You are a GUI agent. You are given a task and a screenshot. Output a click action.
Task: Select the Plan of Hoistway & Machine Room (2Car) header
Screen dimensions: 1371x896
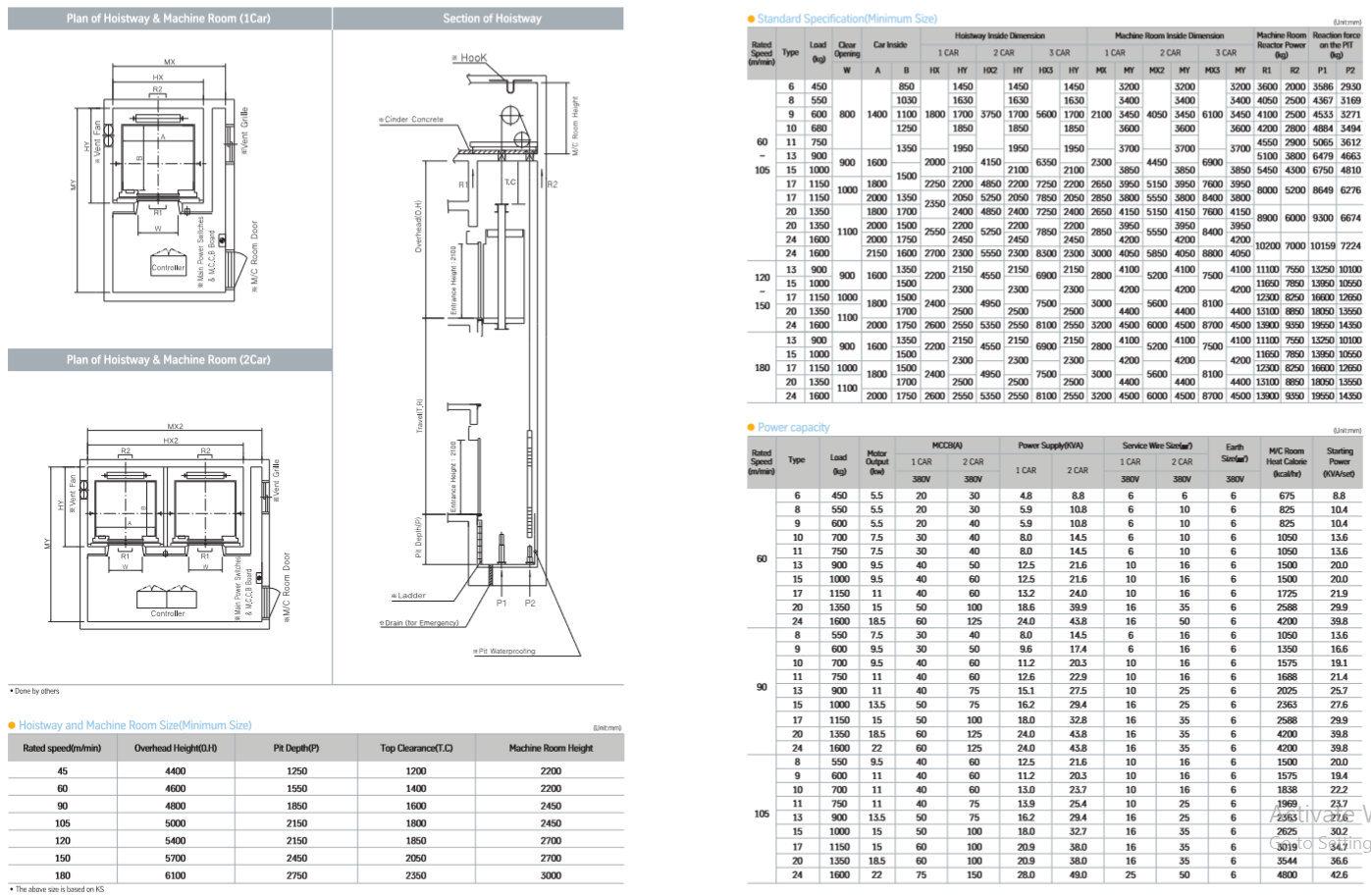pyautogui.click(x=169, y=360)
